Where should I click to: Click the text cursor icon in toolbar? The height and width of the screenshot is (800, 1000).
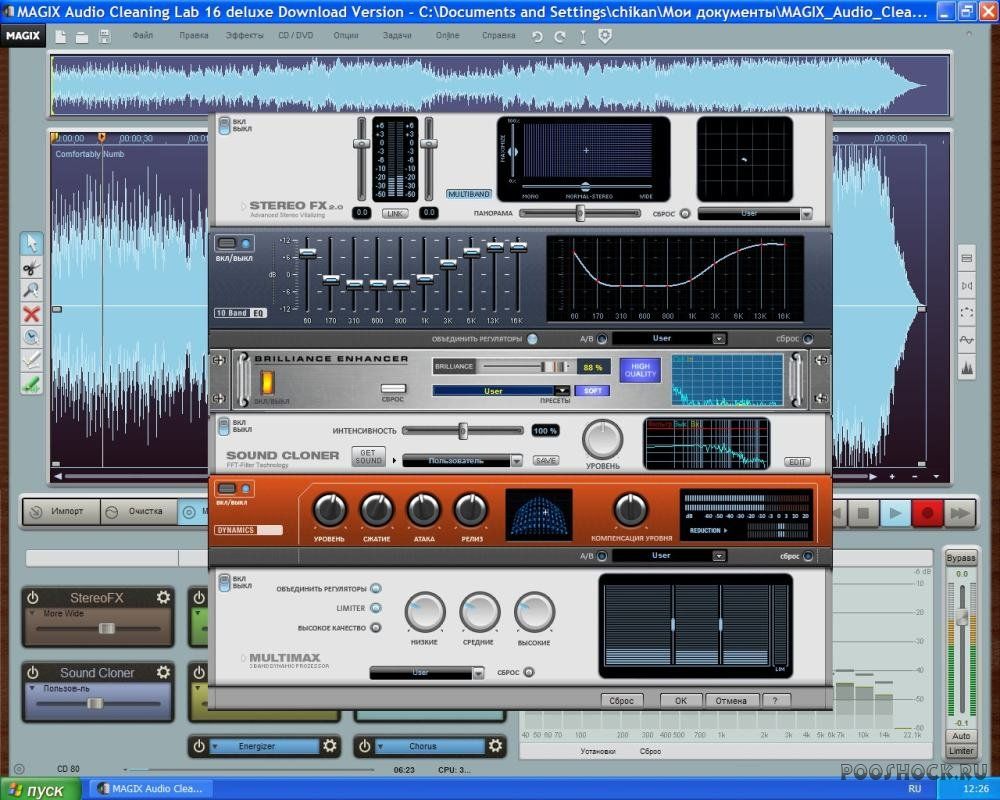[x=582, y=37]
